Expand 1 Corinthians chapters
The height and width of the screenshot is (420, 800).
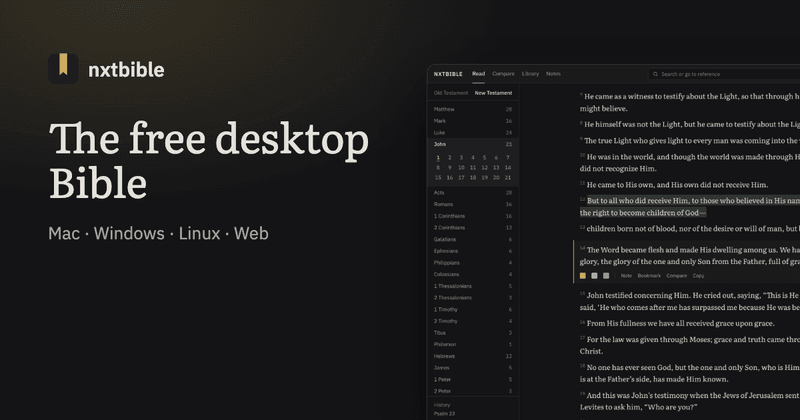(x=472, y=216)
